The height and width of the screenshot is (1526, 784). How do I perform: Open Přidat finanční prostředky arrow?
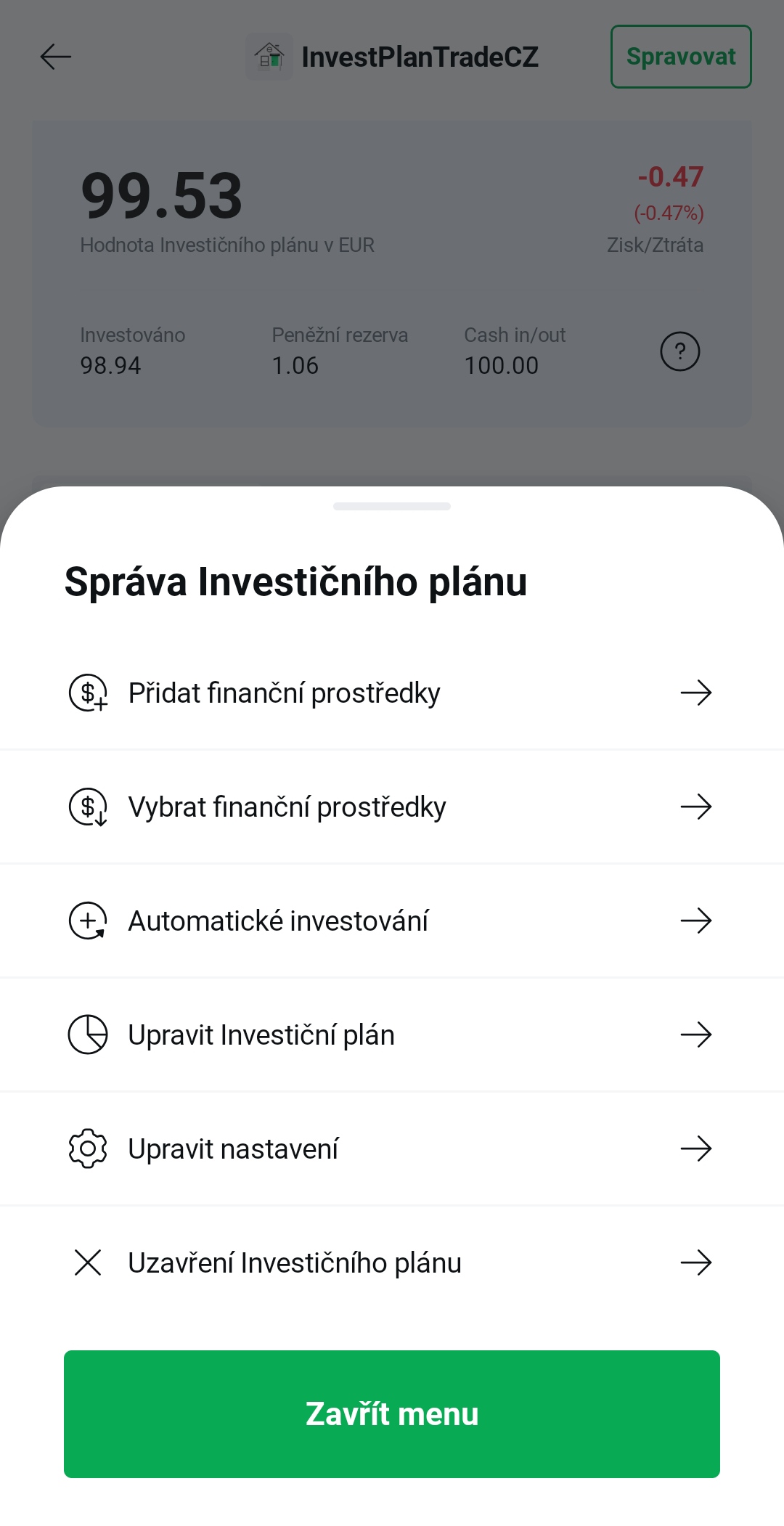695,693
